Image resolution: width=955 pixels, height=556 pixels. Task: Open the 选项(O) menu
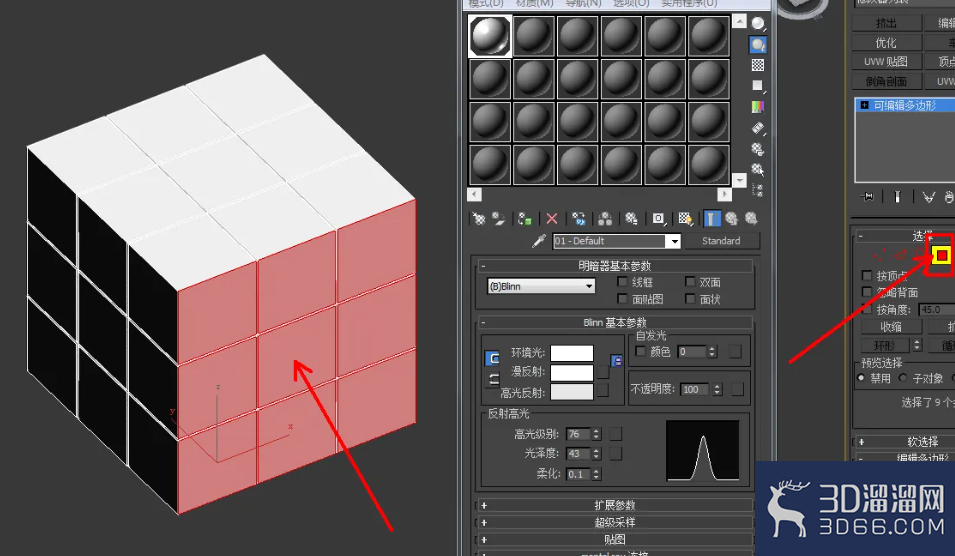(x=630, y=3)
